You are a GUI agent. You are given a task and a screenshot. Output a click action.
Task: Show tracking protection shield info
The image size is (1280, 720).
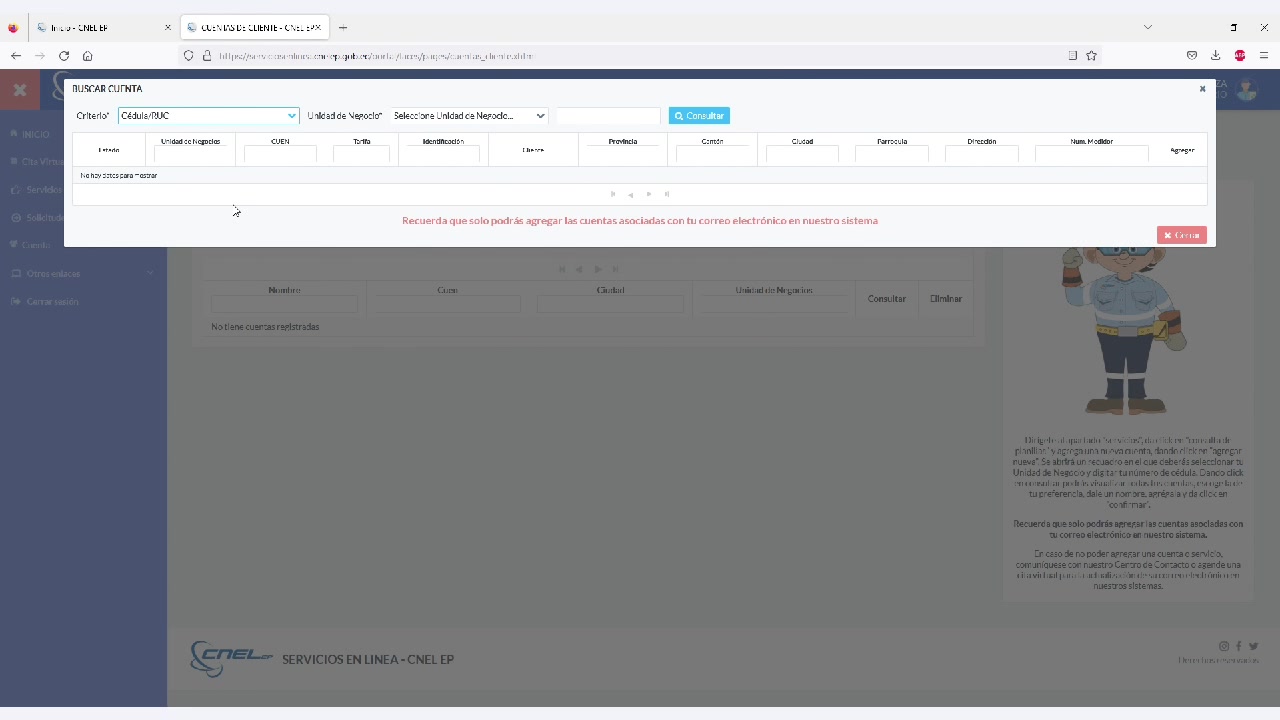[x=188, y=56]
